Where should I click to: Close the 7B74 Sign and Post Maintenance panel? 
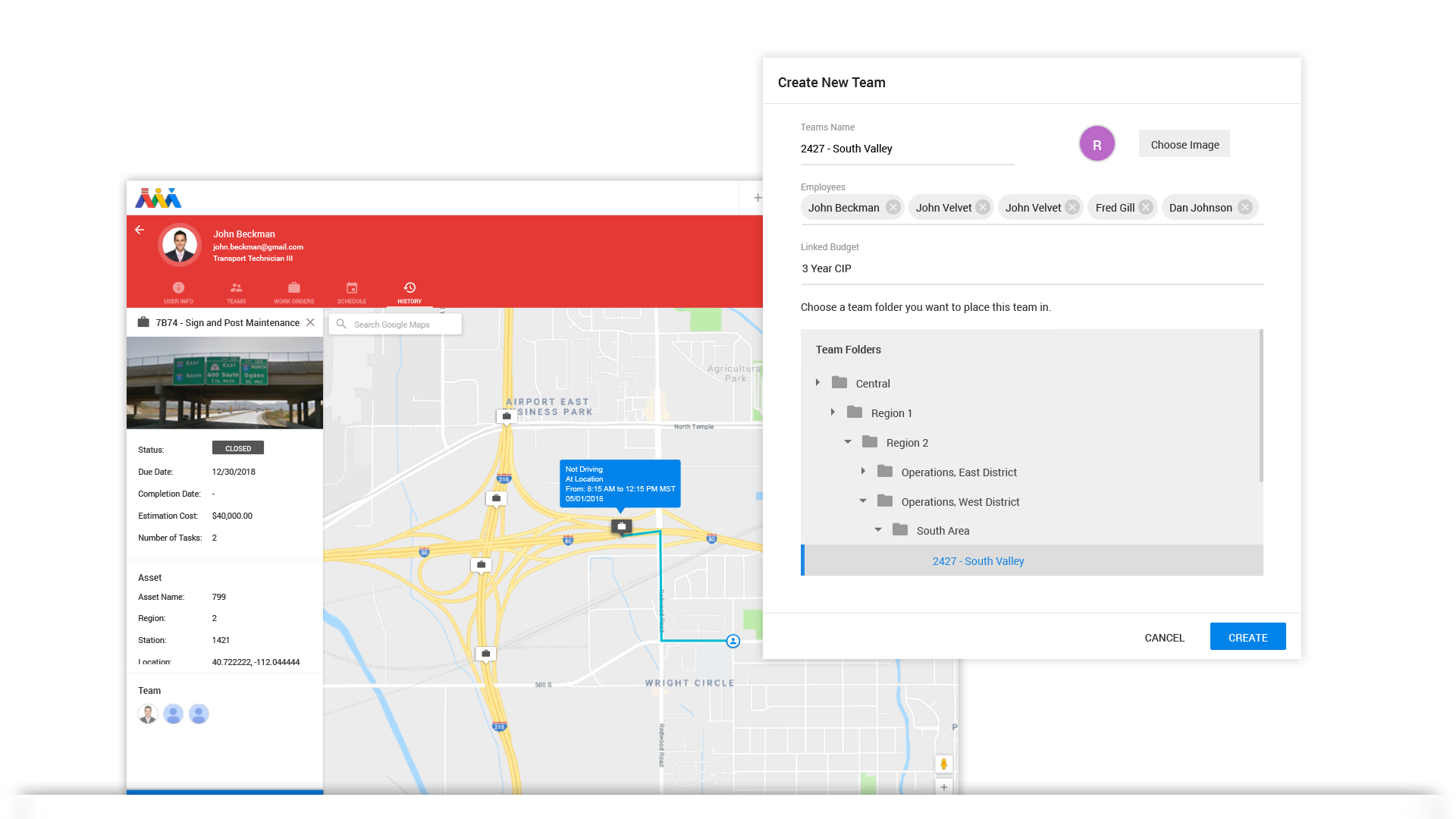click(310, 322)
